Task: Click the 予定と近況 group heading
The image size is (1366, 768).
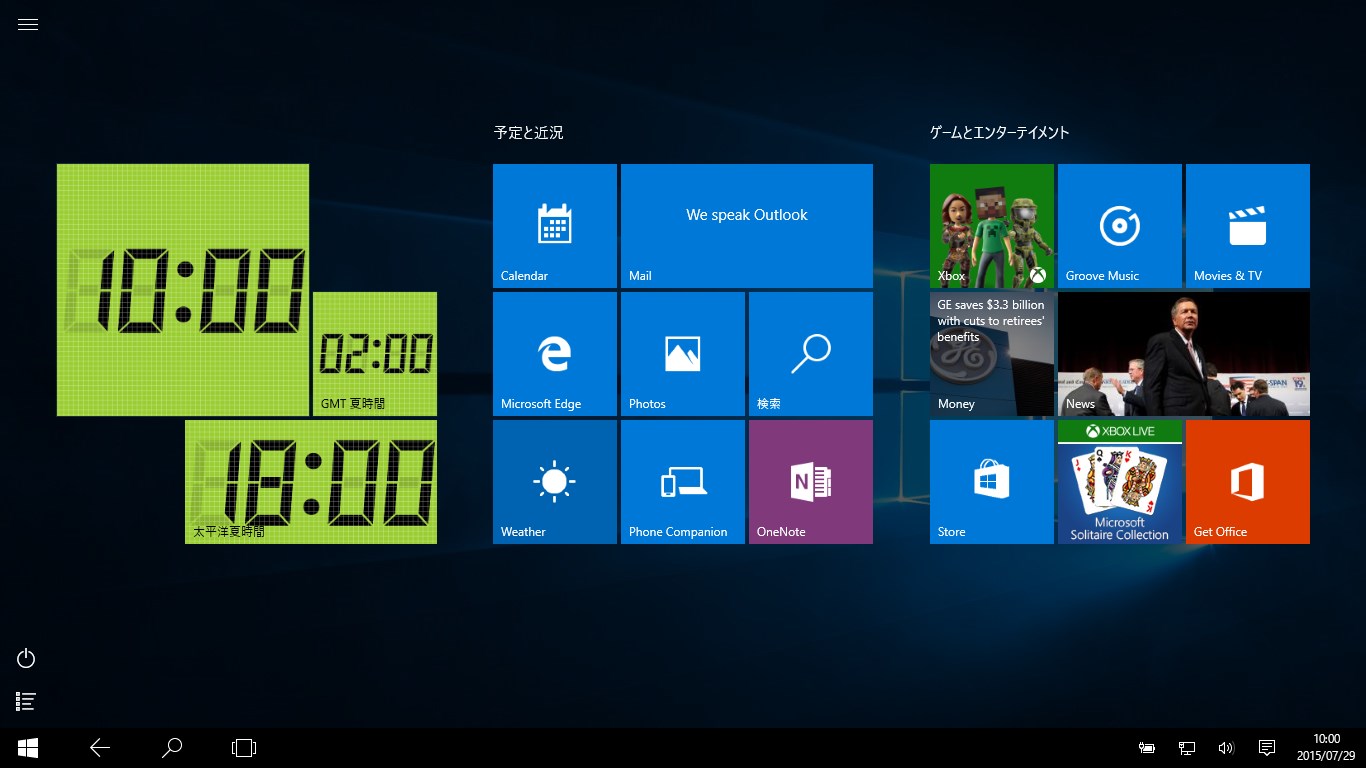Action: click(x=528, y=132)
